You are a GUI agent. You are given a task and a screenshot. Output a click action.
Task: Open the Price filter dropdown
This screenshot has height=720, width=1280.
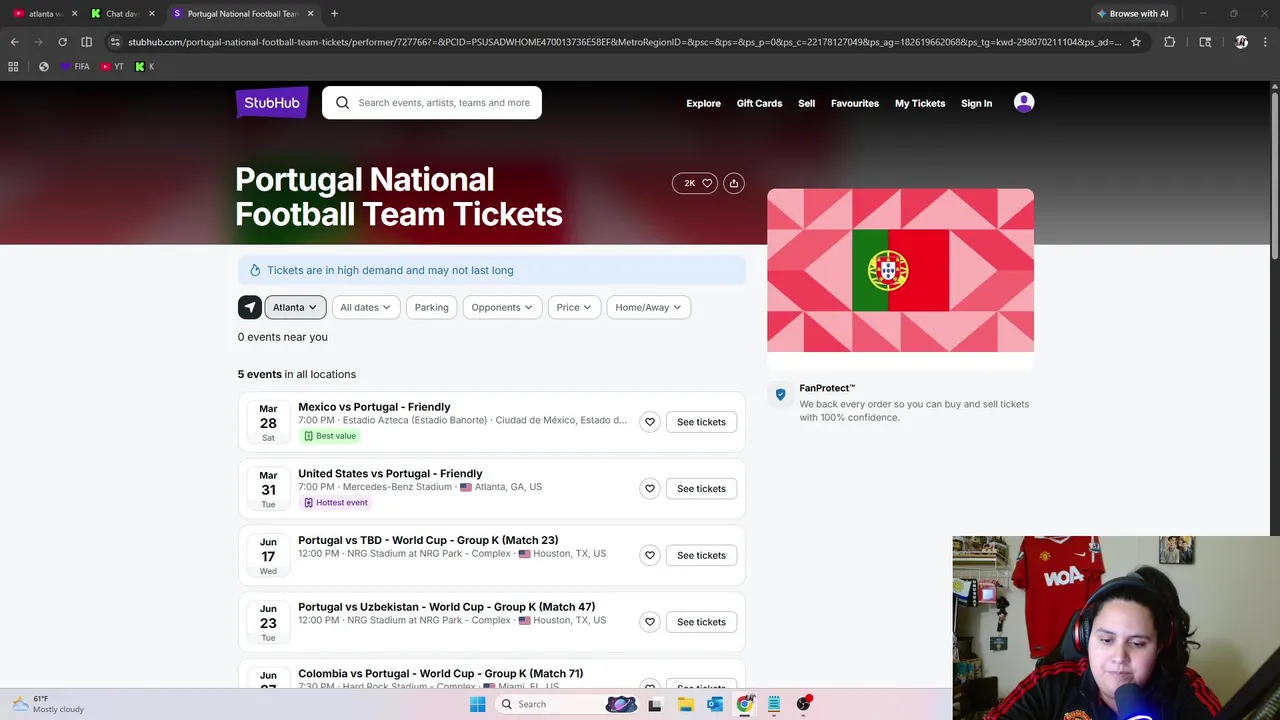[574, 307]
